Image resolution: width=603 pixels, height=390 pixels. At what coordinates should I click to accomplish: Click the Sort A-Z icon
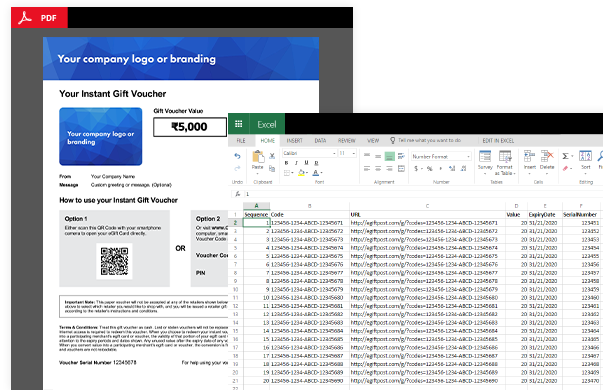point(585,156)
